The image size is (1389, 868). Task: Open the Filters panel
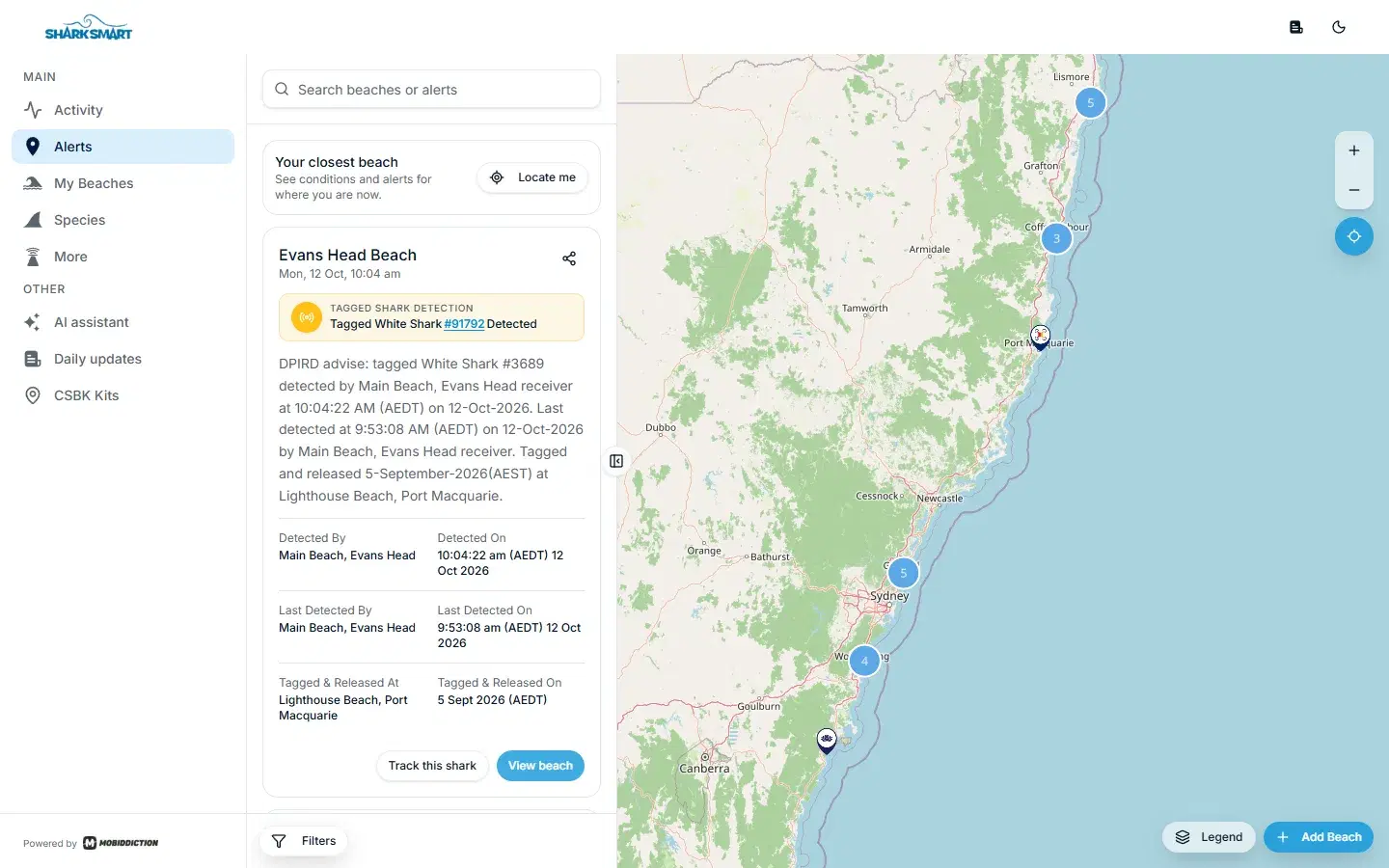pos(304,841)
